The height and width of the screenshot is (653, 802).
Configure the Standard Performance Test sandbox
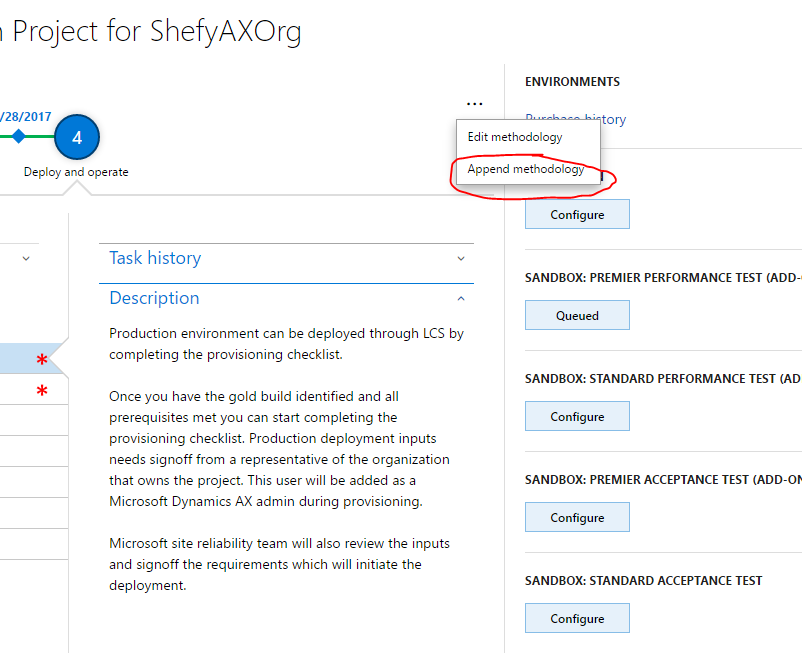click(x=577, y=417)
